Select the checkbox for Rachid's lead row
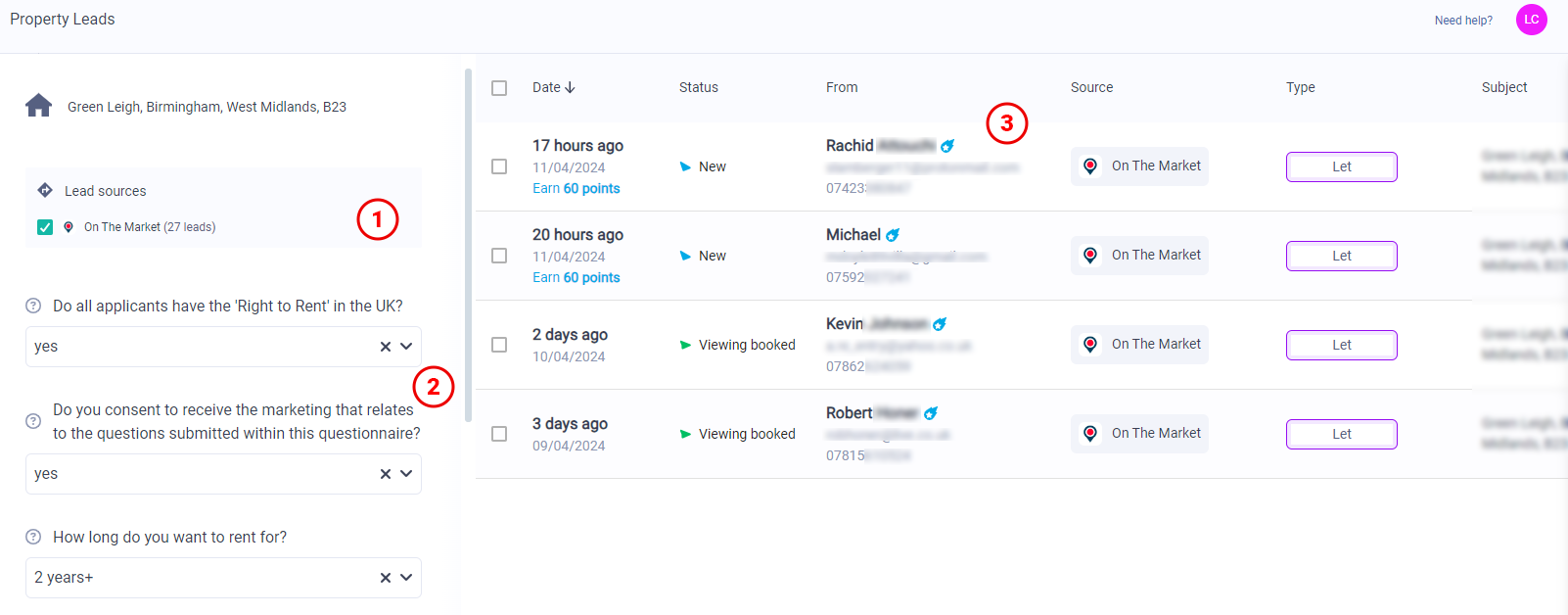Image resolution: width=1568 pixels, height=615 pixels. (x=499, y=166)
